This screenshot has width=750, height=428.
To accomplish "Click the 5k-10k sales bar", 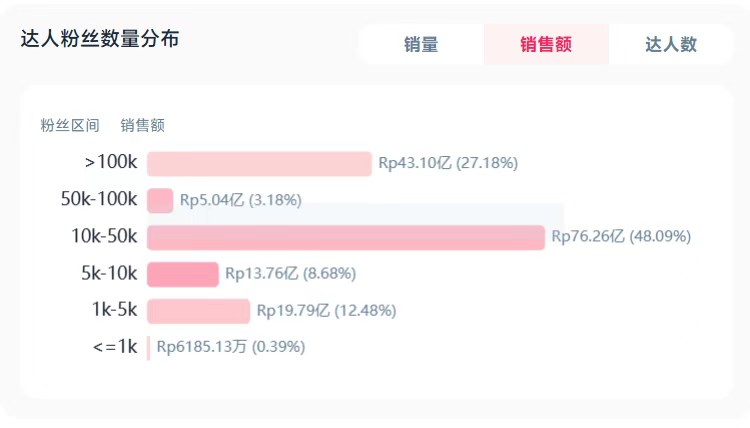I will coord(183,274).
